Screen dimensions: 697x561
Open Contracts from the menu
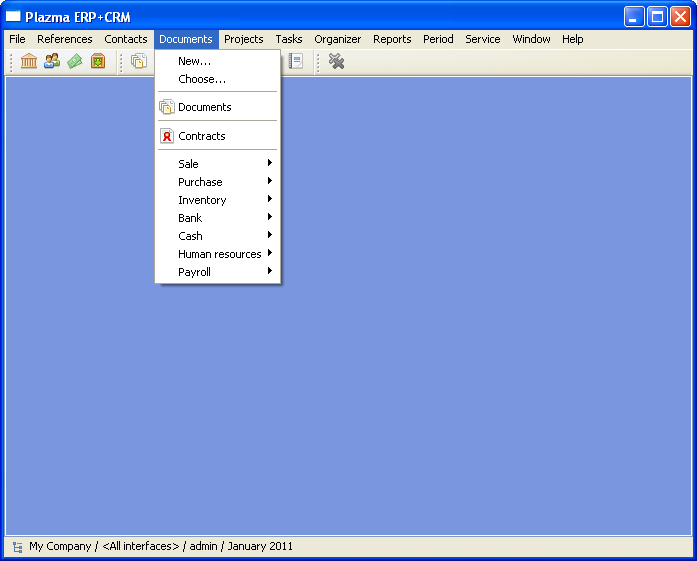[201, 136]
